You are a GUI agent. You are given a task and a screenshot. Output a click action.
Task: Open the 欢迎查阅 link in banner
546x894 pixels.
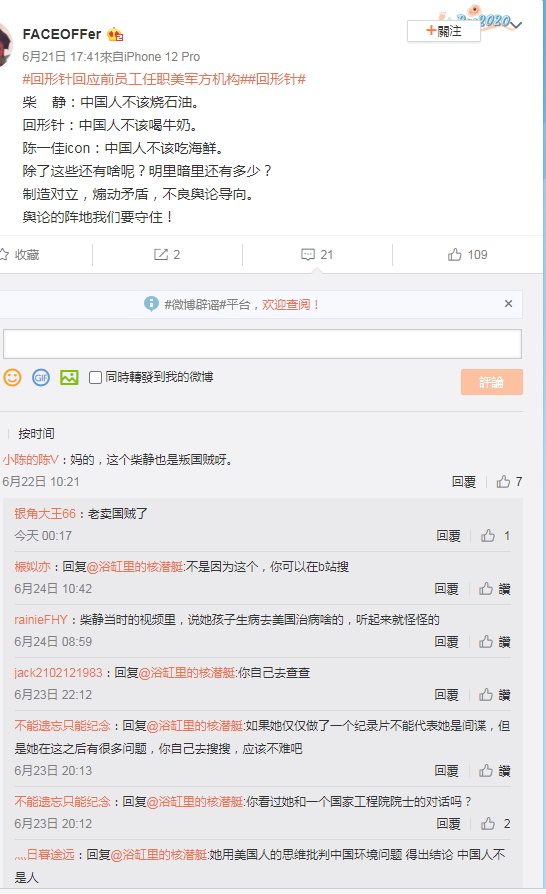290,304
